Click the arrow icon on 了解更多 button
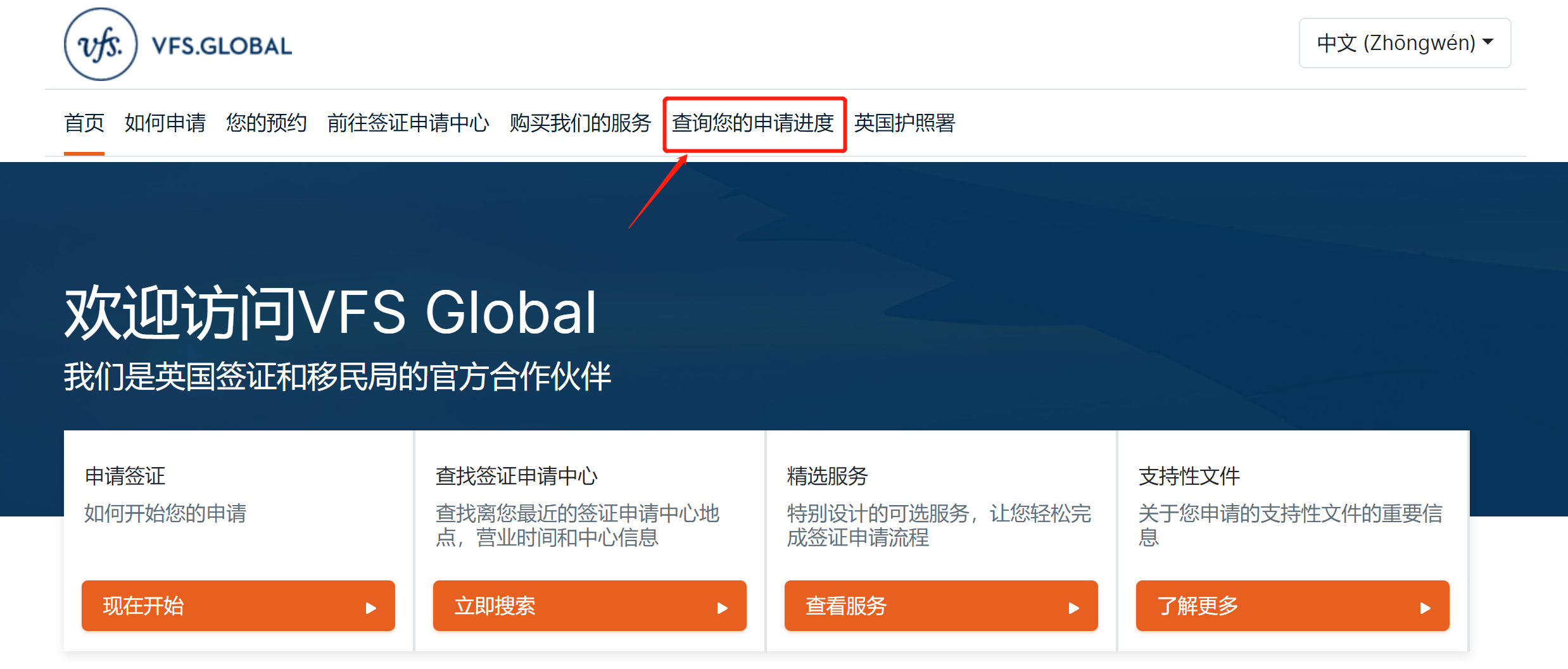1568x669 pixels. pos(1426,606)
